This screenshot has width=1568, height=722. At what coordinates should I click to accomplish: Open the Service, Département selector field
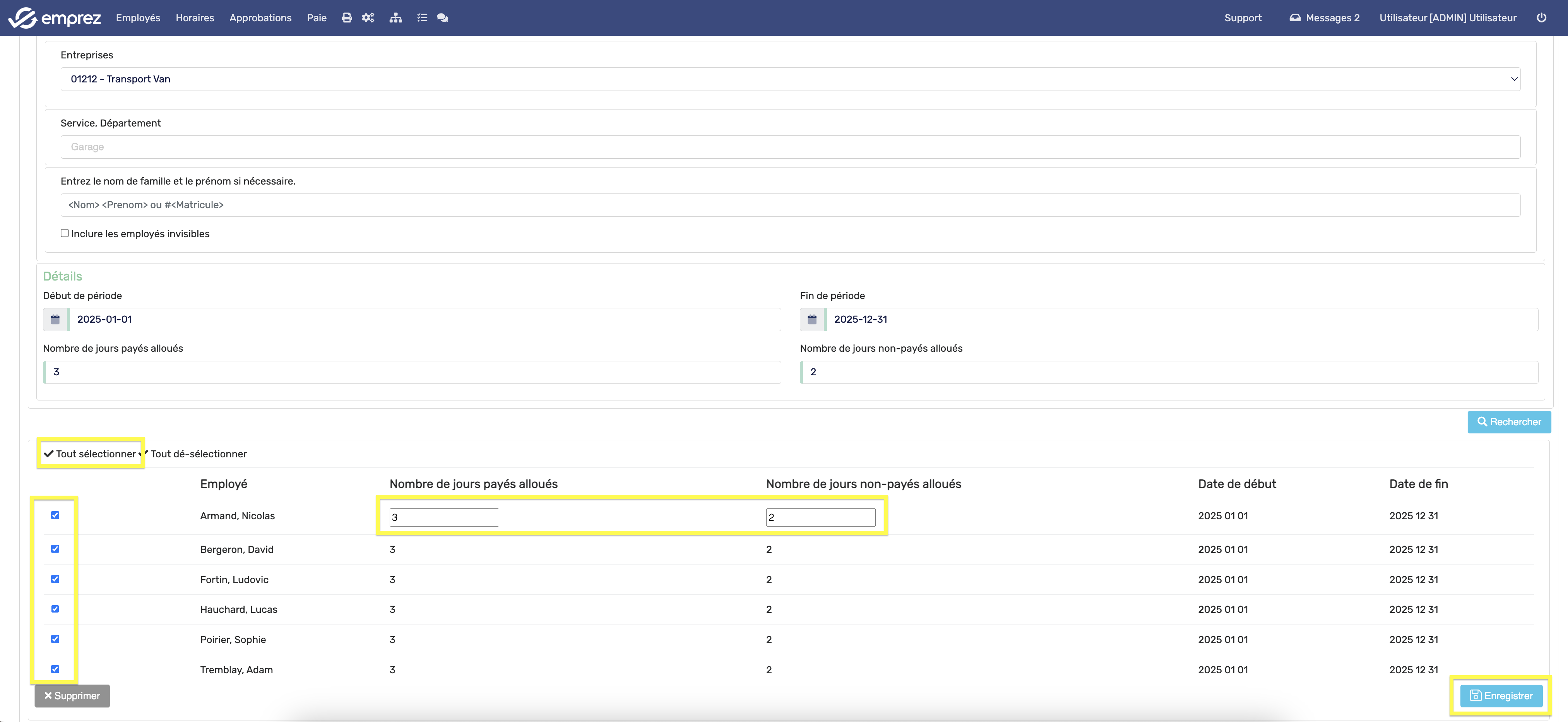tap(790, 147)
